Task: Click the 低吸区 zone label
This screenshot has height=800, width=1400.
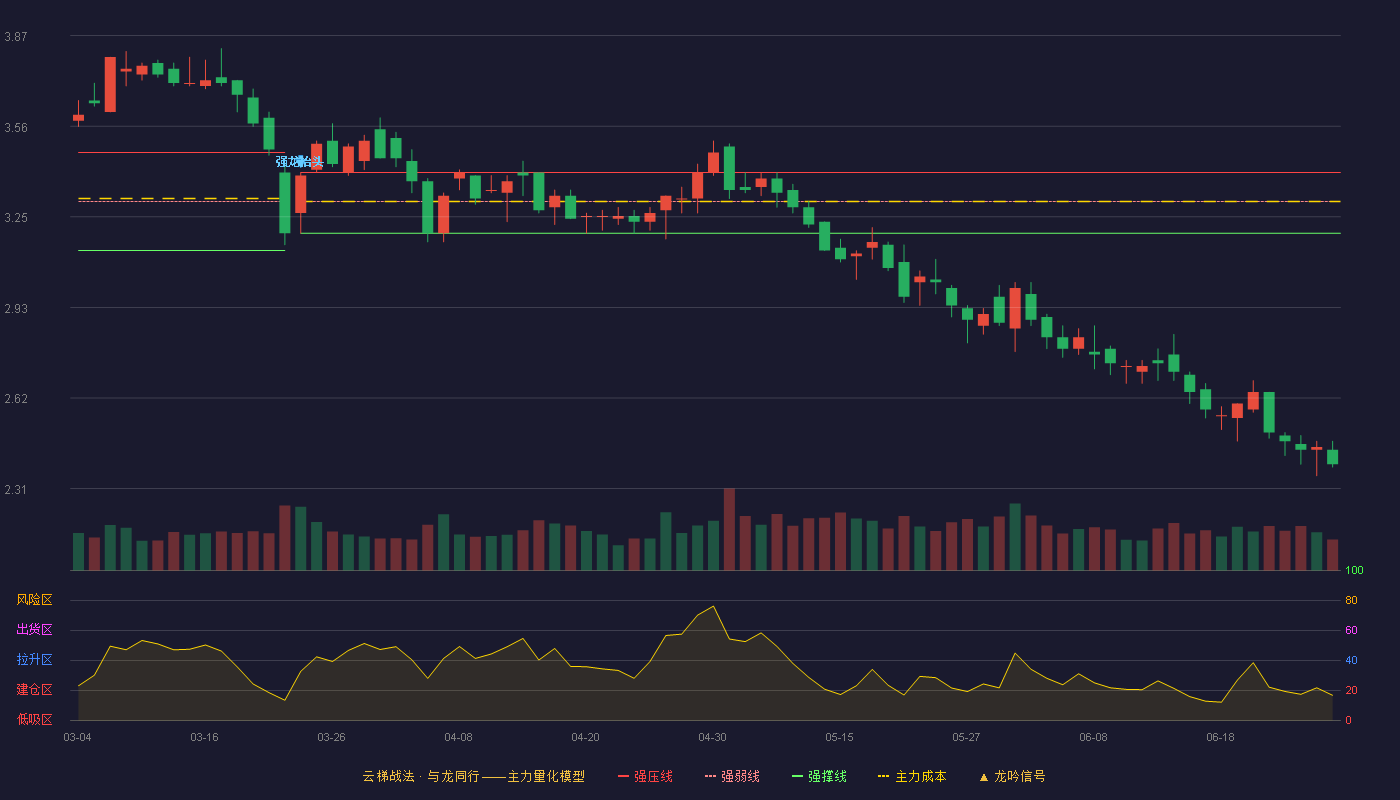Action: [x=34, y=719]
